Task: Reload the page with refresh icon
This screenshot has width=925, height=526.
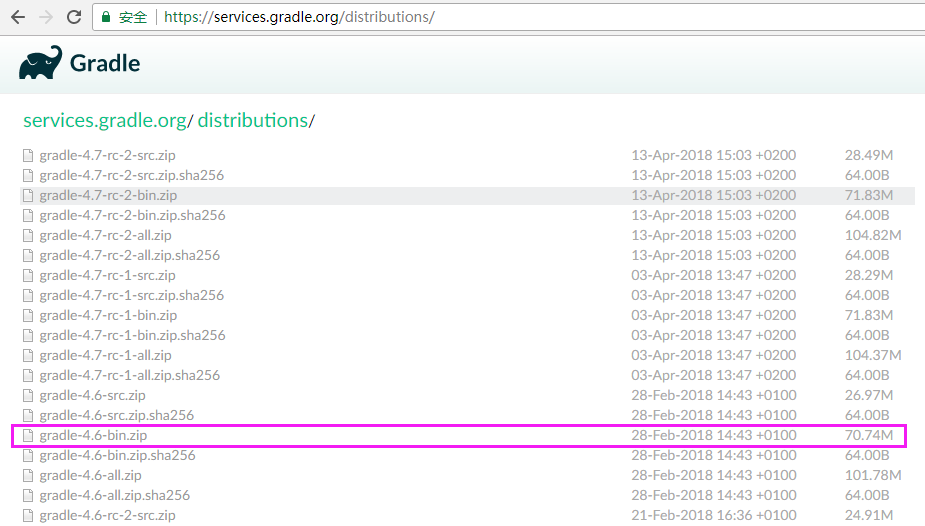Action: [x=74, y=17]
